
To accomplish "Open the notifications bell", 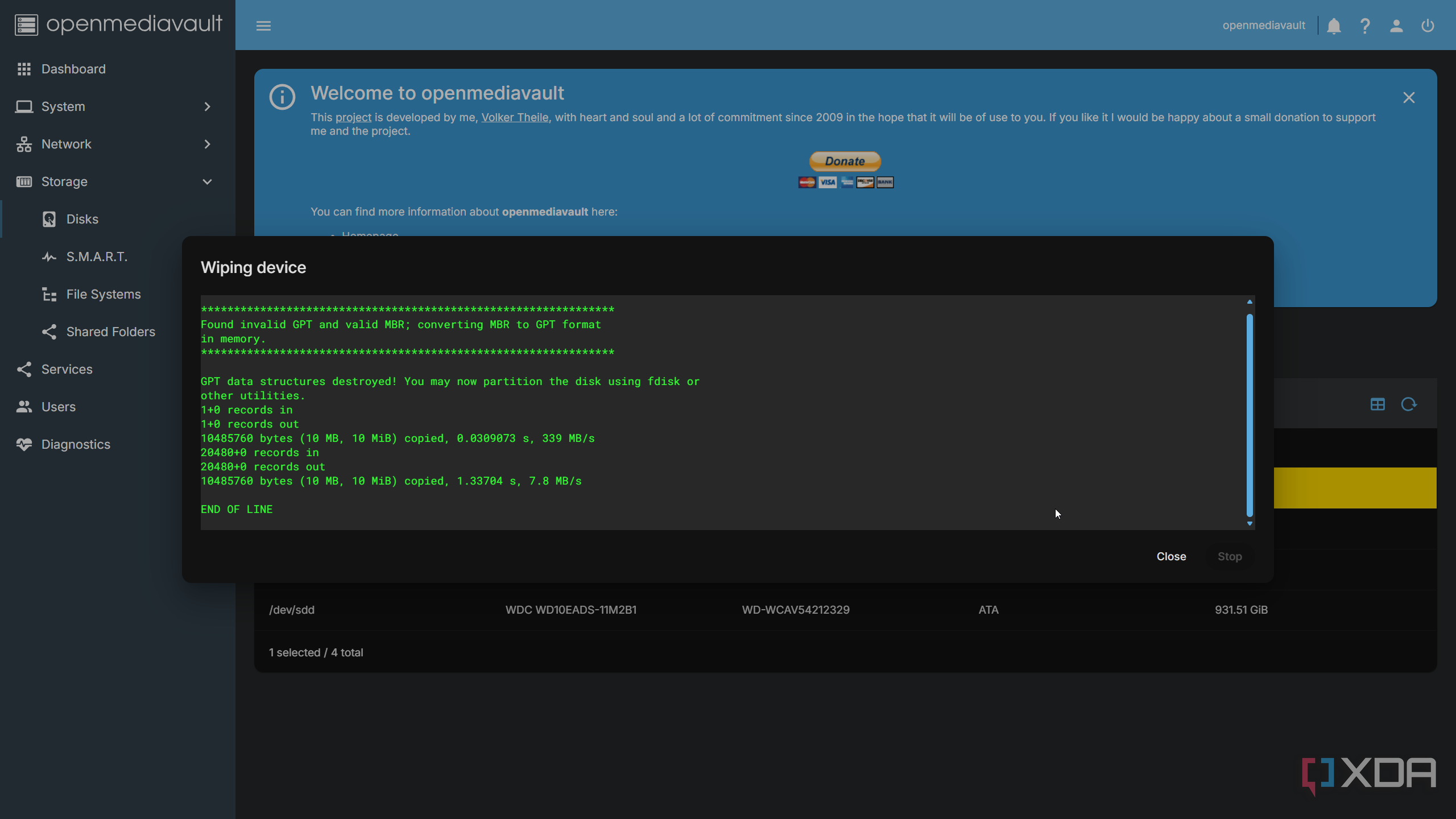I will coord(1334,26).
